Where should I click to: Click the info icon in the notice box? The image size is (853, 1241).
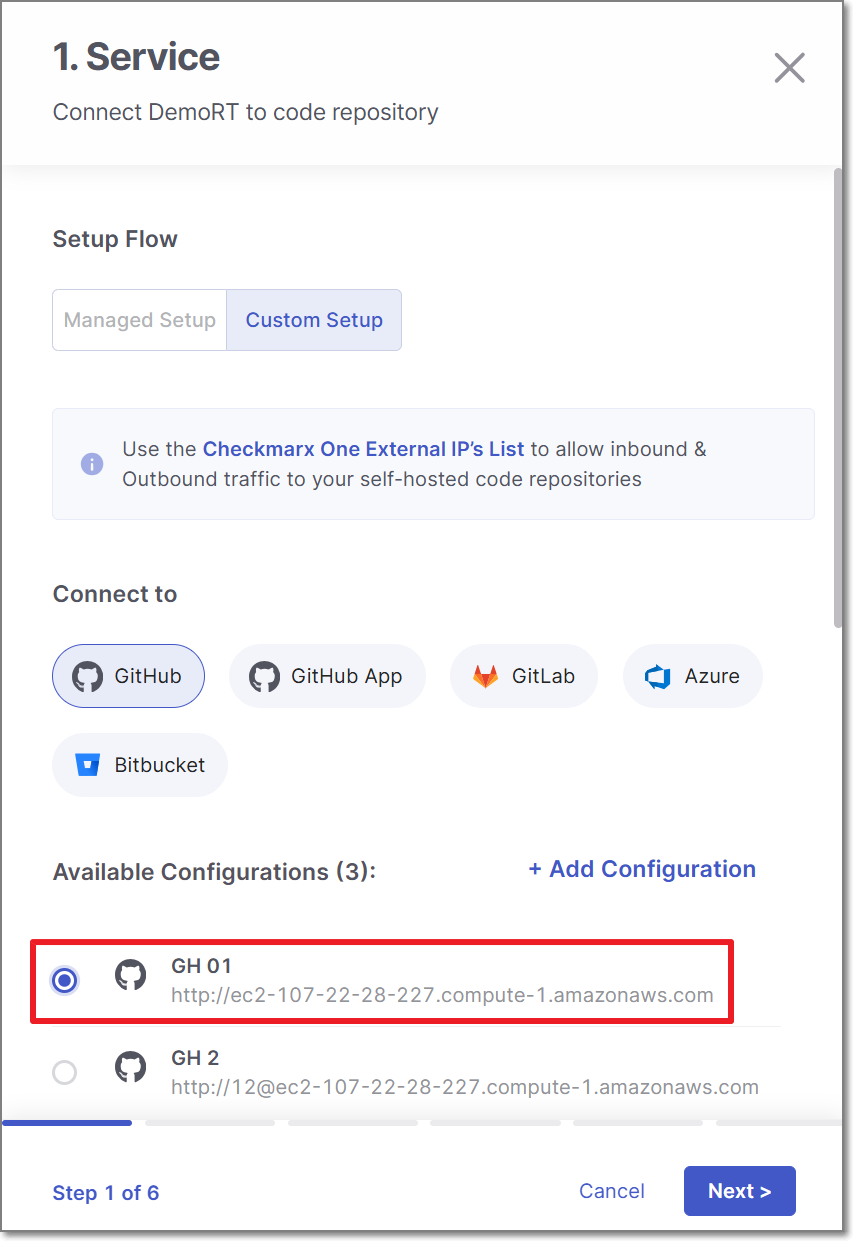point(92,464)
